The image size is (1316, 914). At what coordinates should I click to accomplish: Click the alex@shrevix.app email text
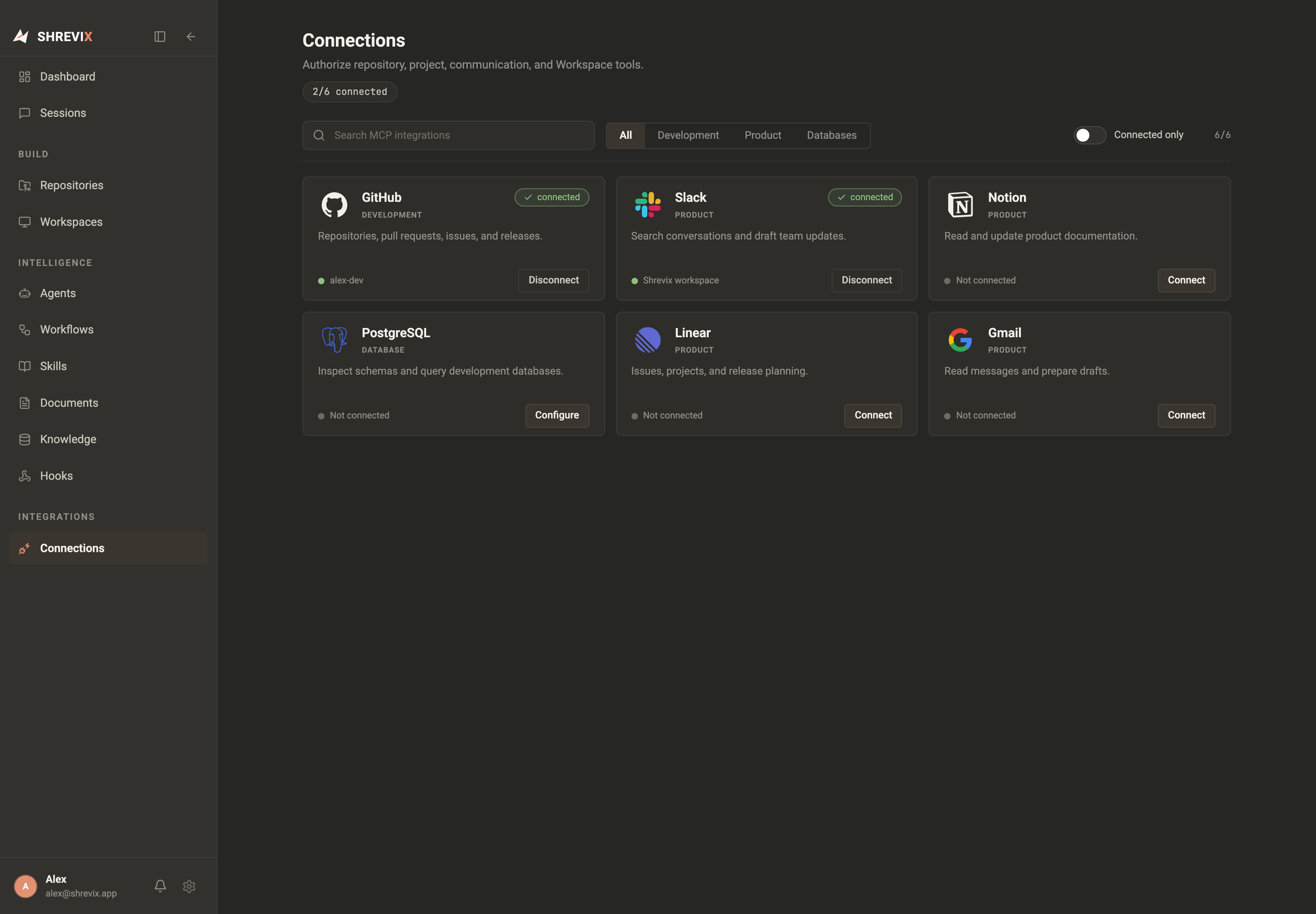[x=81, y=893]
